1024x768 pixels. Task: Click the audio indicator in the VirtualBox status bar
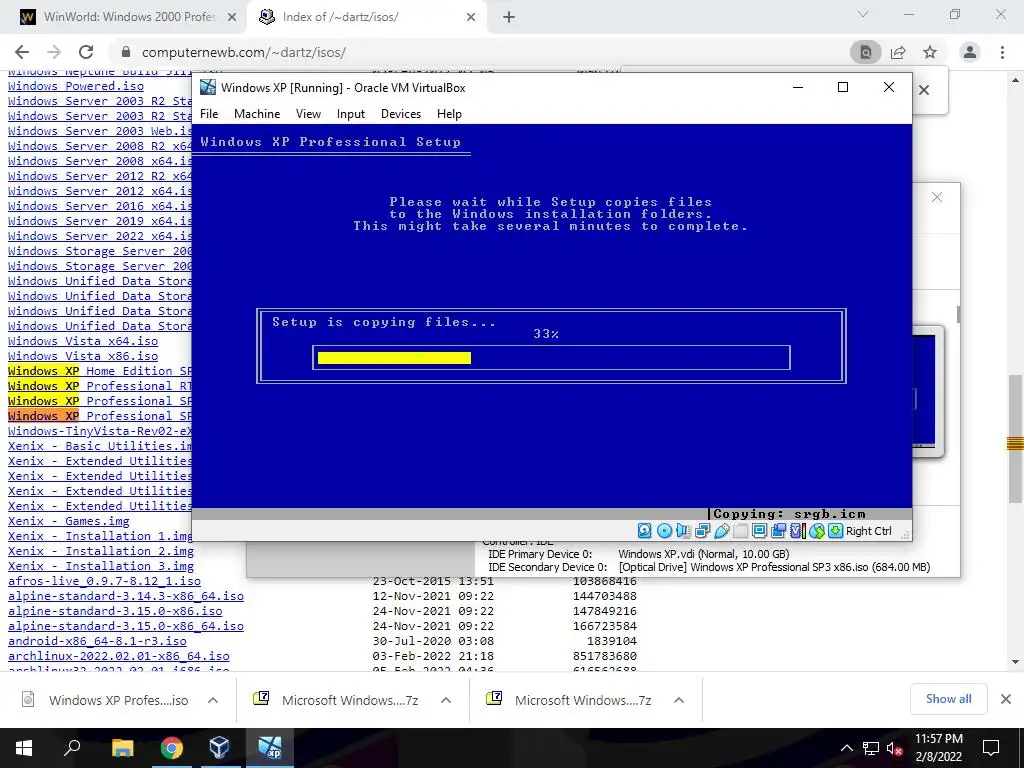point(683,531)
